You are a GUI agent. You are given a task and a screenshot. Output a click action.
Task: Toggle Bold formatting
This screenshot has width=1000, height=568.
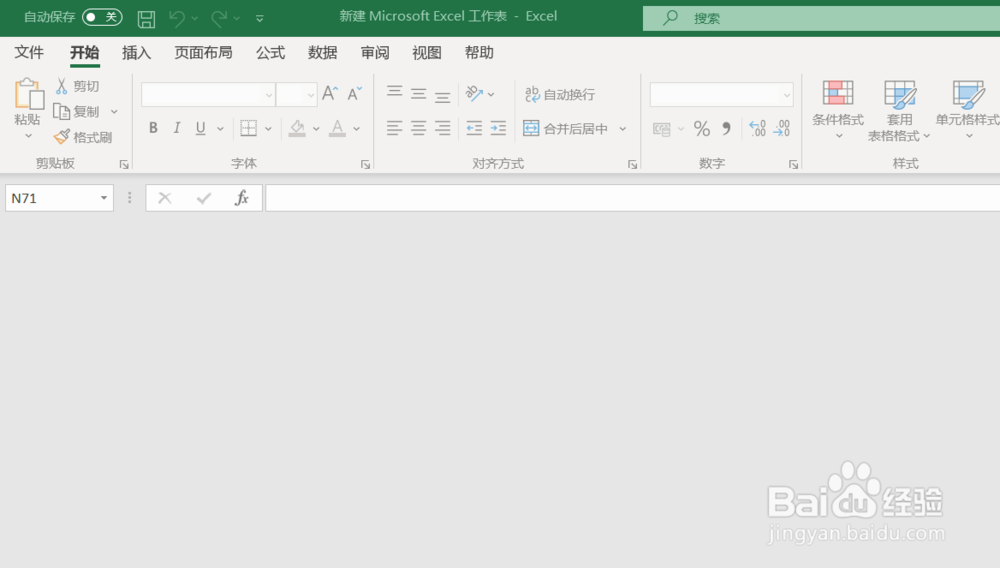pos(153,128)
